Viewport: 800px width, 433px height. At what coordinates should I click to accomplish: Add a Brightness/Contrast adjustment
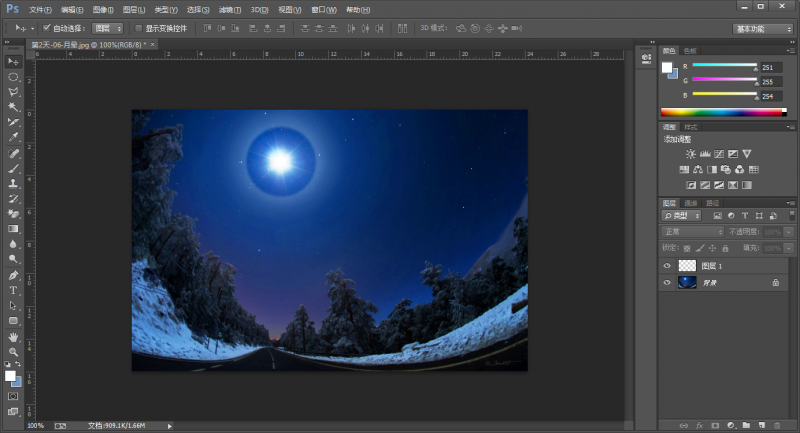691,154
